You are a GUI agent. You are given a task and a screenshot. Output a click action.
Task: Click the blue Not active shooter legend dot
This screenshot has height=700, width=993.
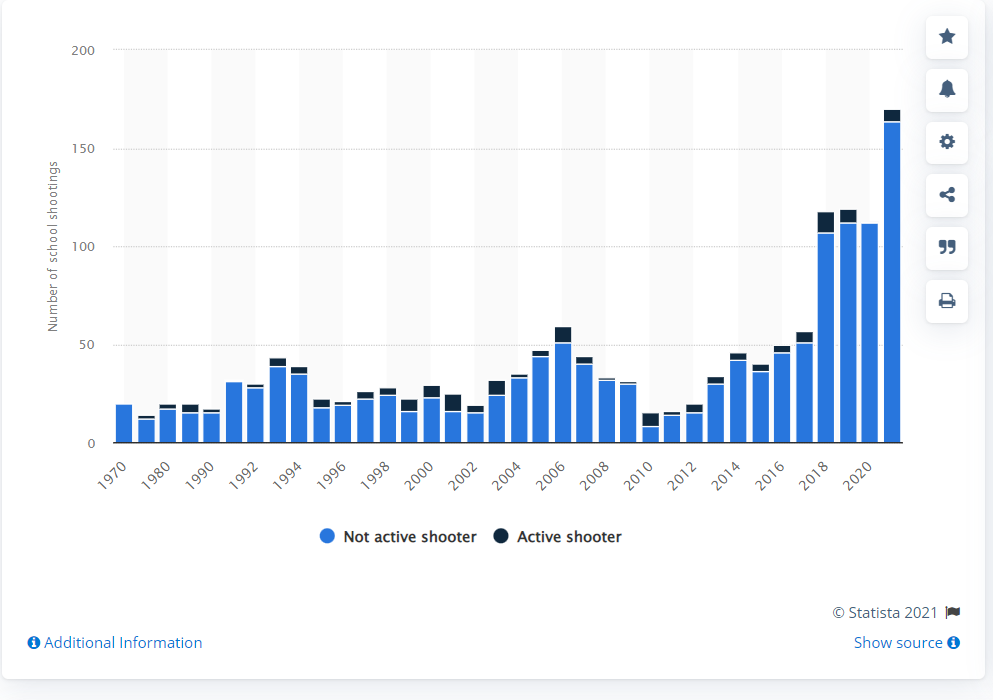click(327, 537)
